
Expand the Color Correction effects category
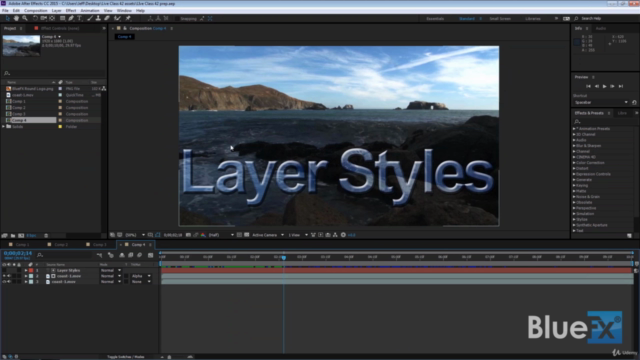pos(574,163)
